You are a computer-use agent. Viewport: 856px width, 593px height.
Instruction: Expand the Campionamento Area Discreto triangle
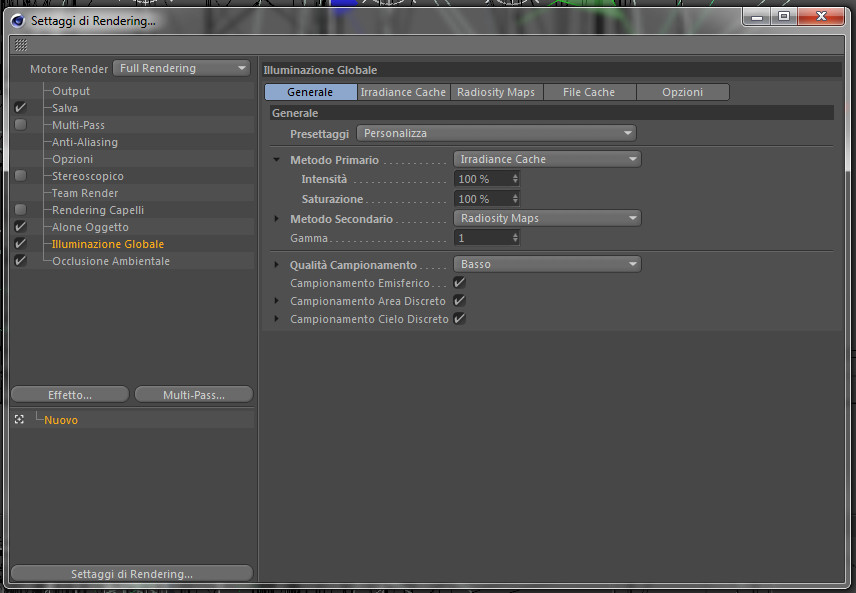tap(276, 301)
